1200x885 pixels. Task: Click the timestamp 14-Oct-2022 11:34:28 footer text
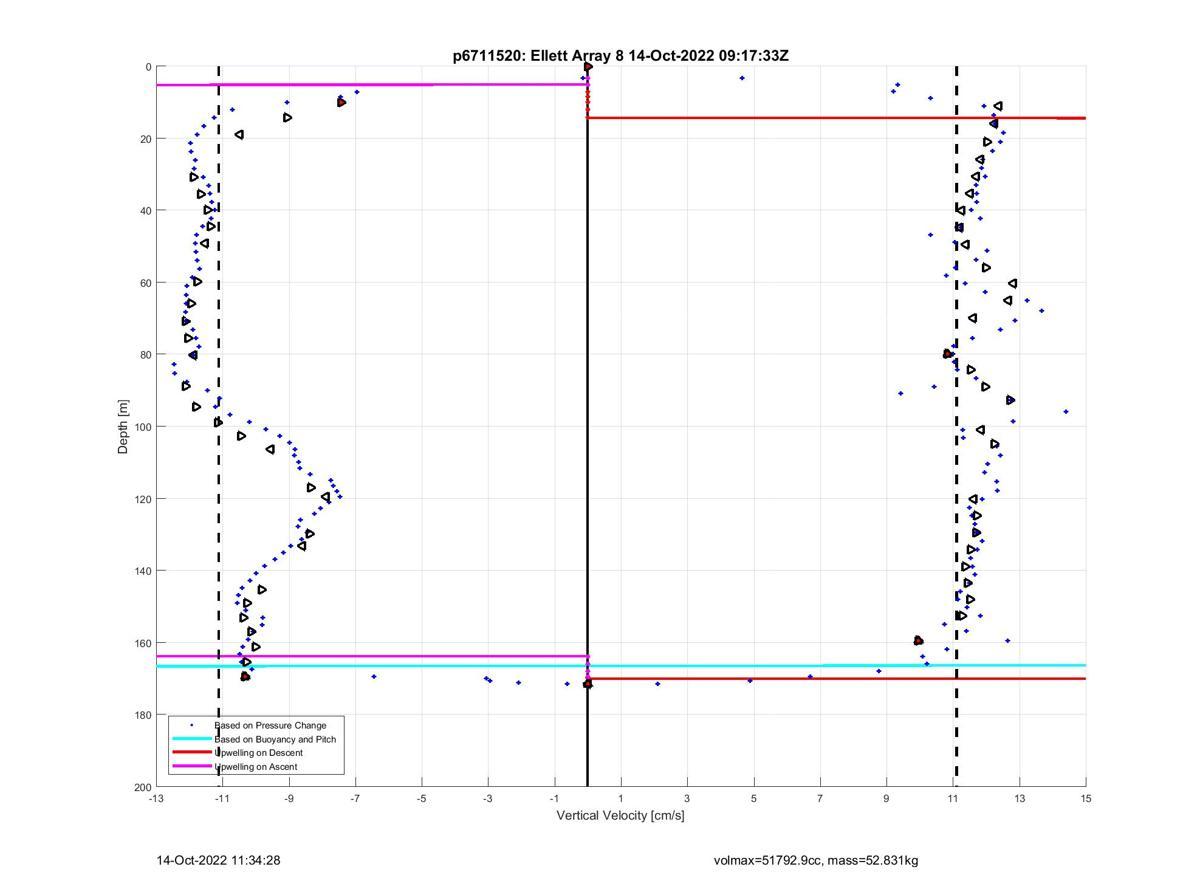click(218, 860)
